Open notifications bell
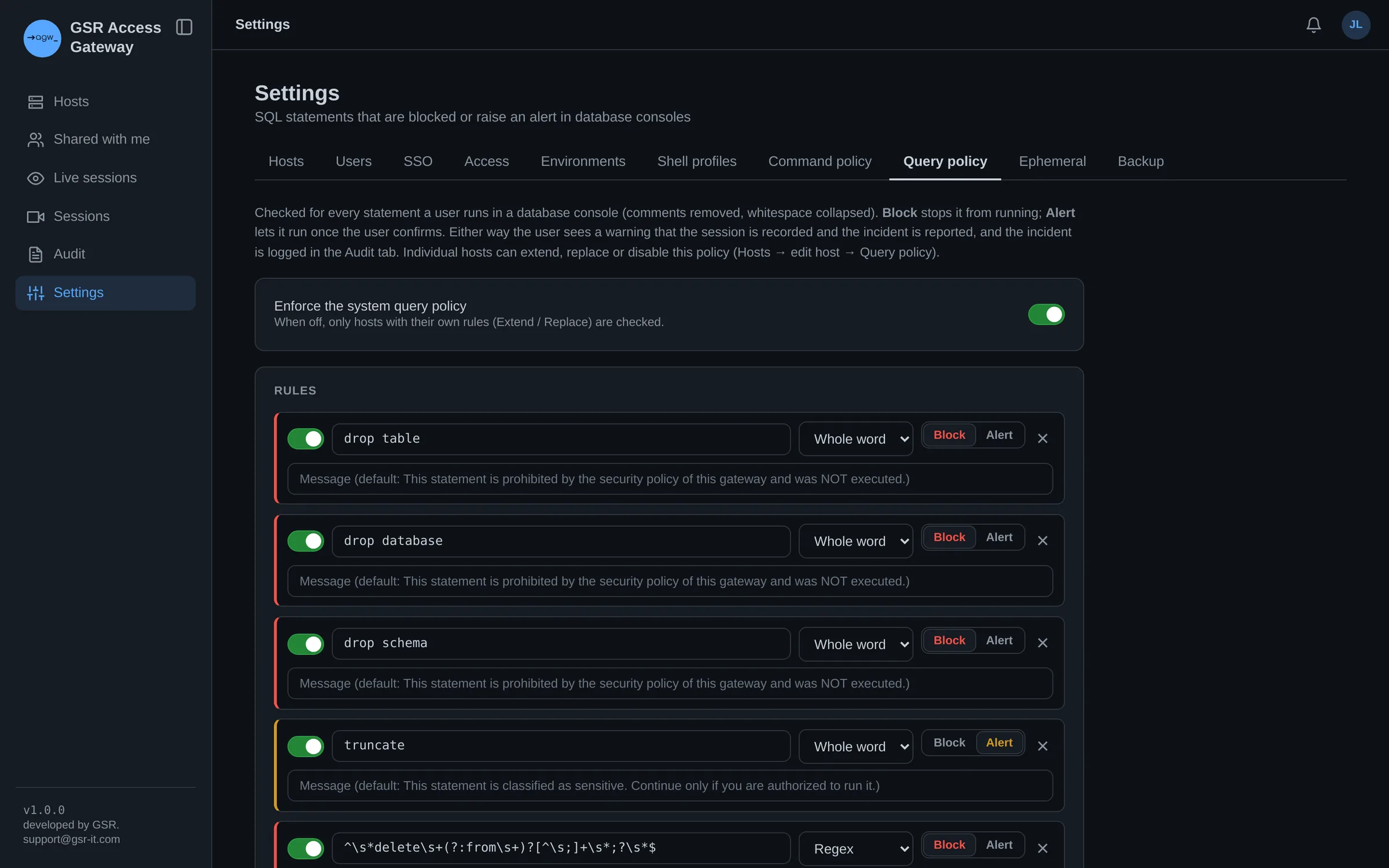Screen dimensions: 1389x868 [x=1313, y=25]
